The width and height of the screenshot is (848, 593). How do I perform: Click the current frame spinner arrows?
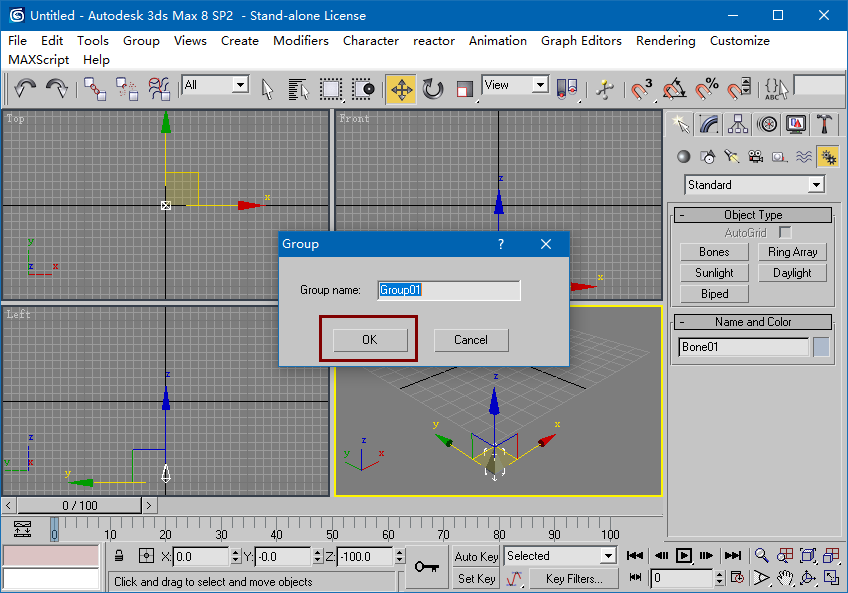click(719, 578)
